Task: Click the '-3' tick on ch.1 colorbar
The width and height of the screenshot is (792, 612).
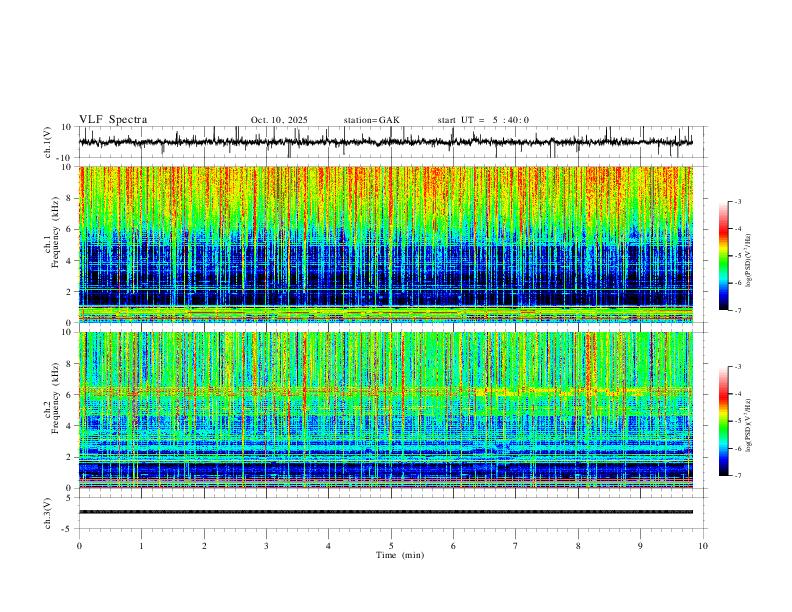Action: tap(737, 201)
